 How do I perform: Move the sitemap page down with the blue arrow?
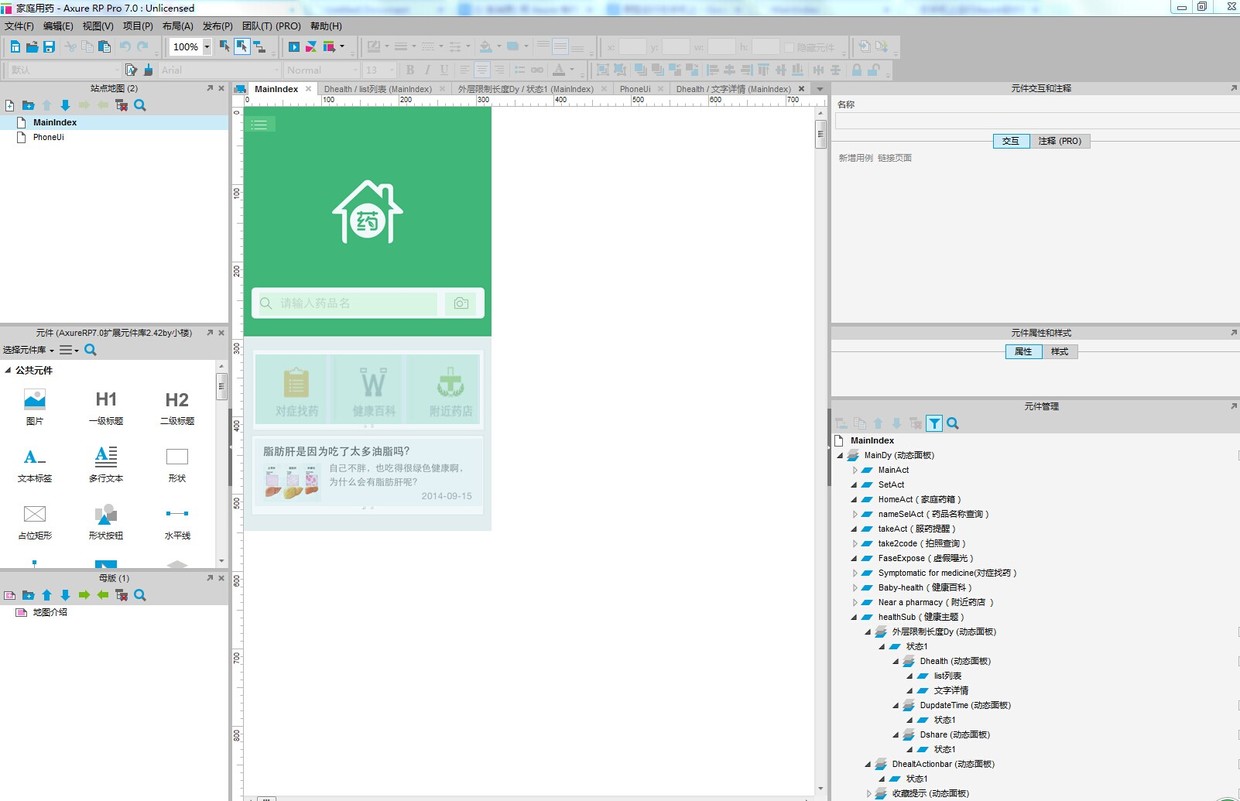pos(65,105)
